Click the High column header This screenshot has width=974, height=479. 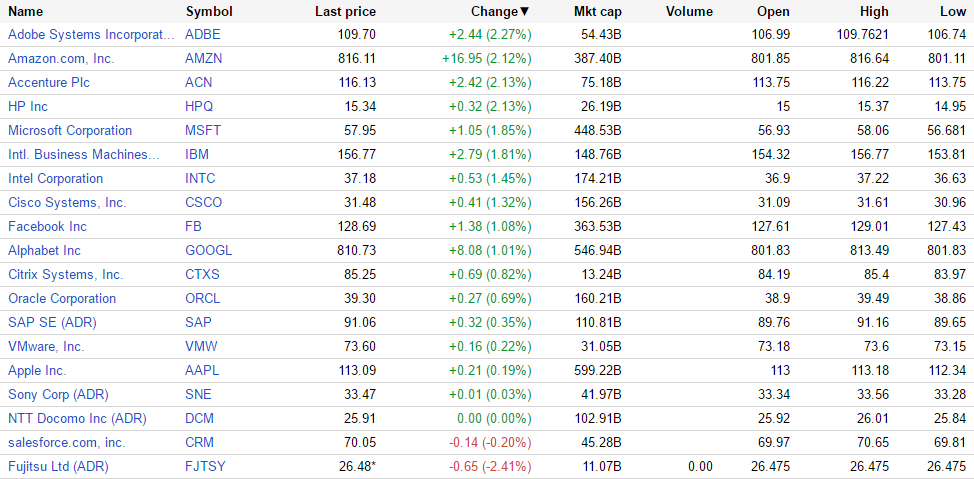873,12
